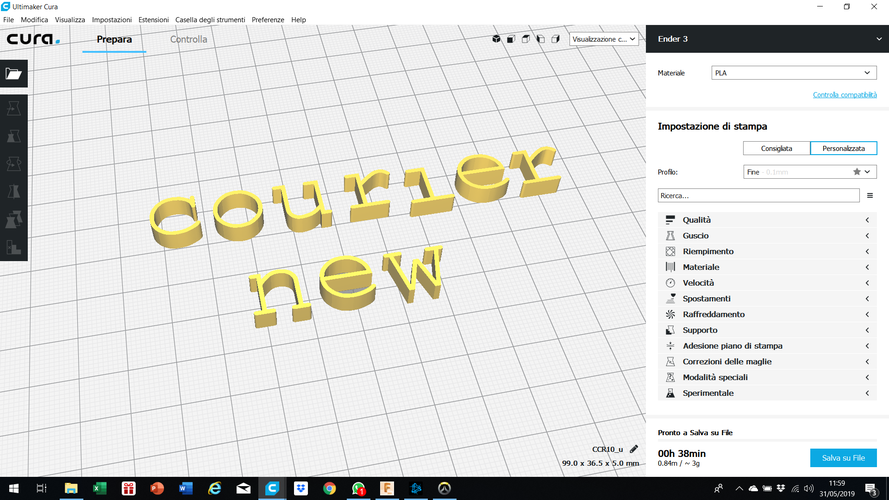This screenshot has width=889, height=500.
Task: Open the Windows notification center
Action: 871,488
